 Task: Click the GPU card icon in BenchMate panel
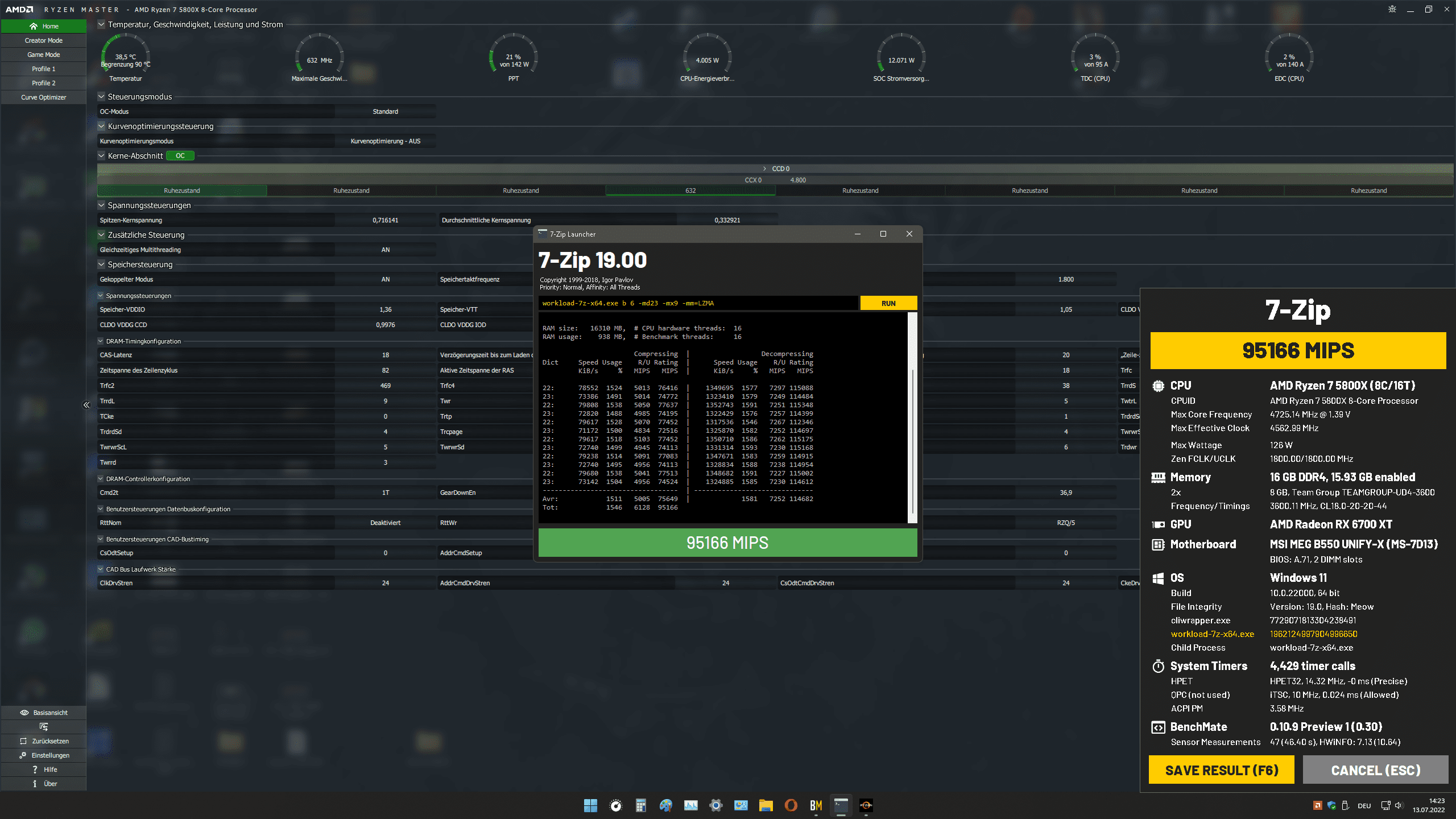click(1158, 524)
